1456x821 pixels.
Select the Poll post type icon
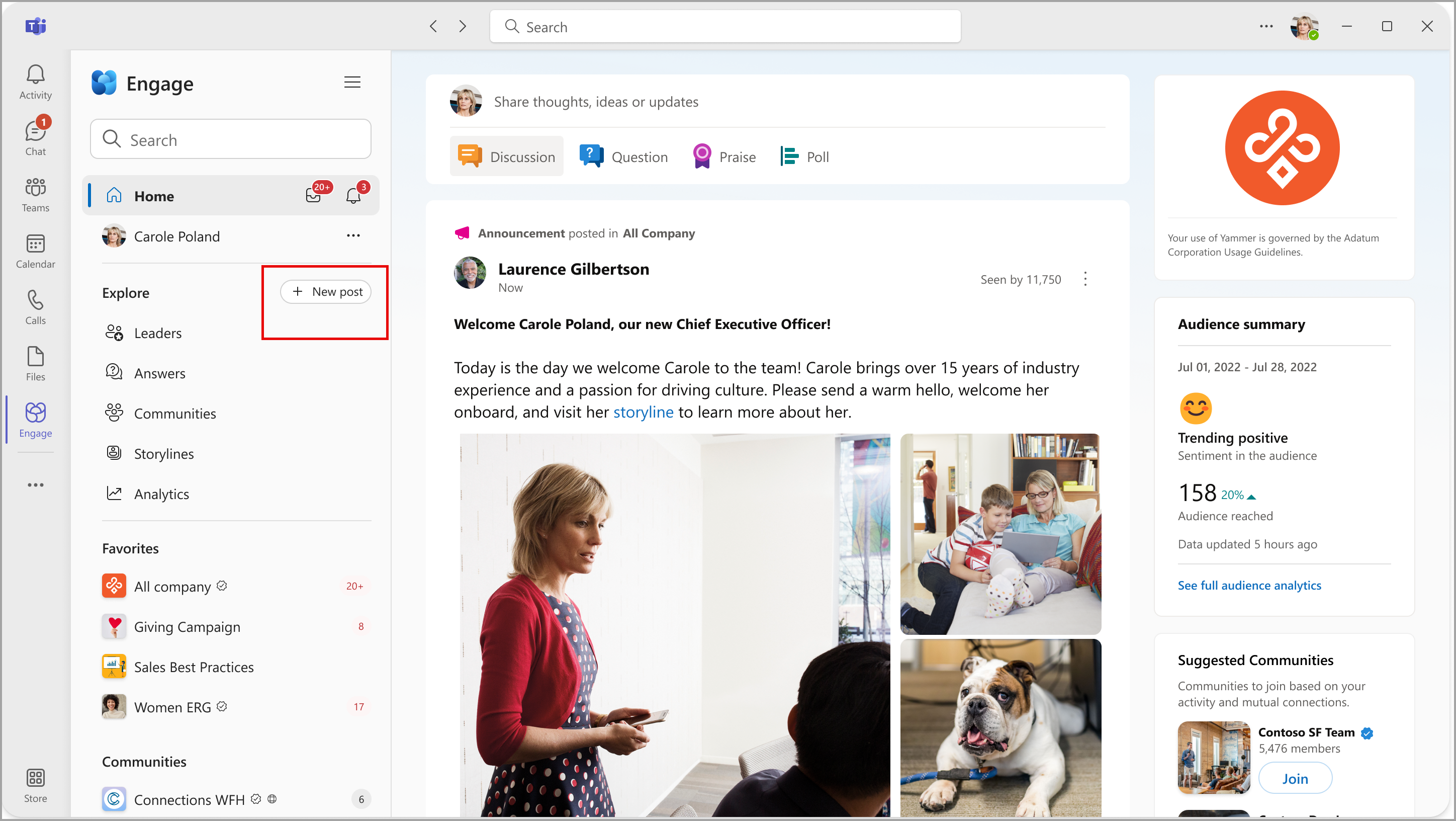coord(789,156)
